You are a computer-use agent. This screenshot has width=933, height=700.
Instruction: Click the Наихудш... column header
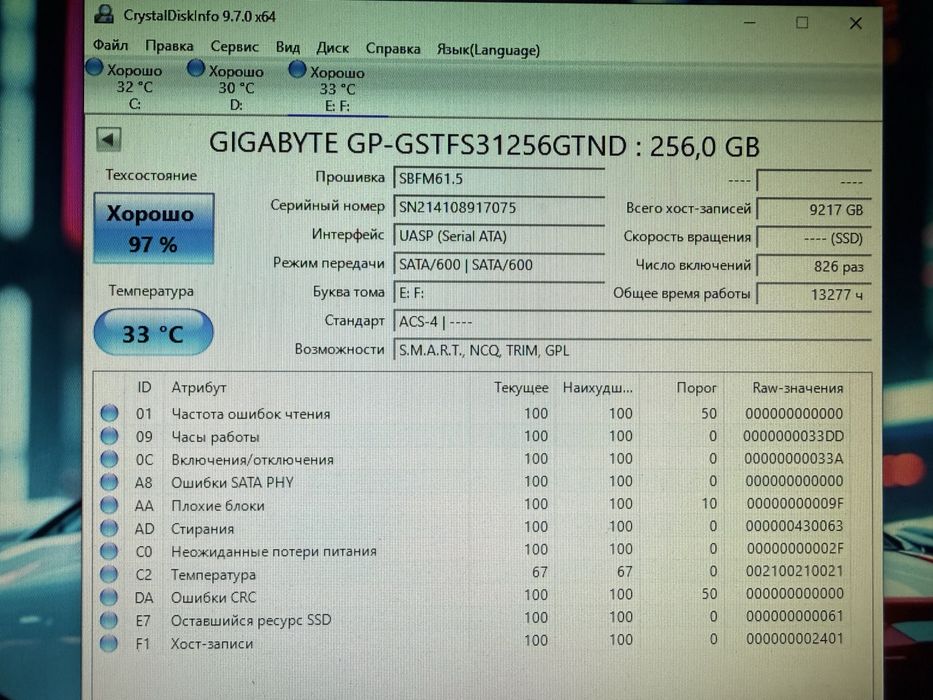coord(597,388)
